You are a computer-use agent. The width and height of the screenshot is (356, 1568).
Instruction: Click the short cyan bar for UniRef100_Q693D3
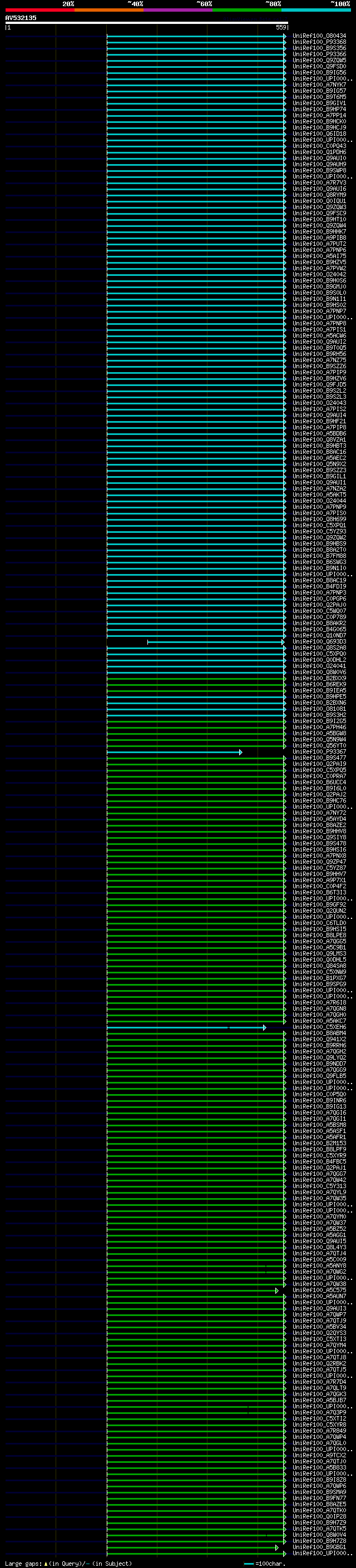[x=215, y=642]
